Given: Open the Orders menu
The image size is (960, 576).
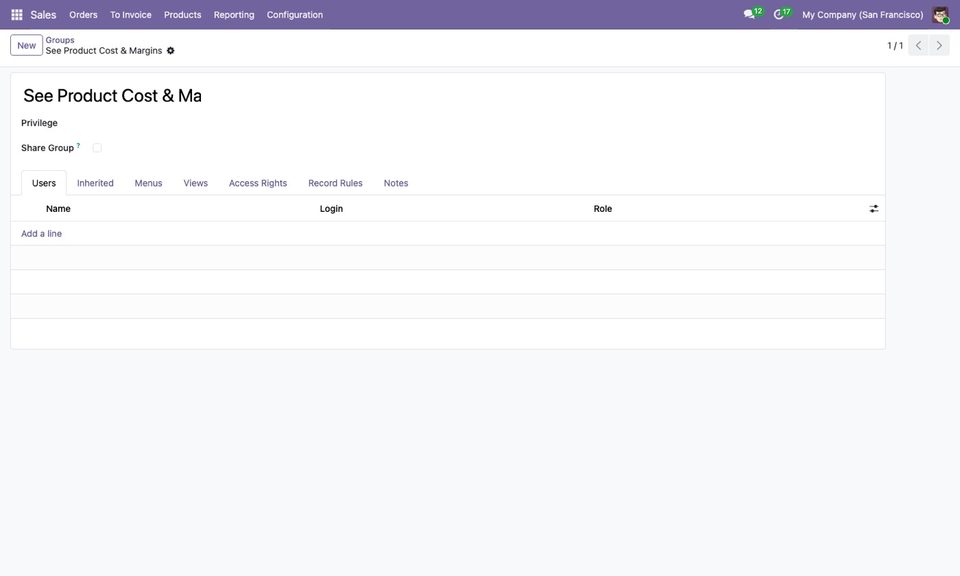Looking at the screenshot, I should (x=83, y=15).
